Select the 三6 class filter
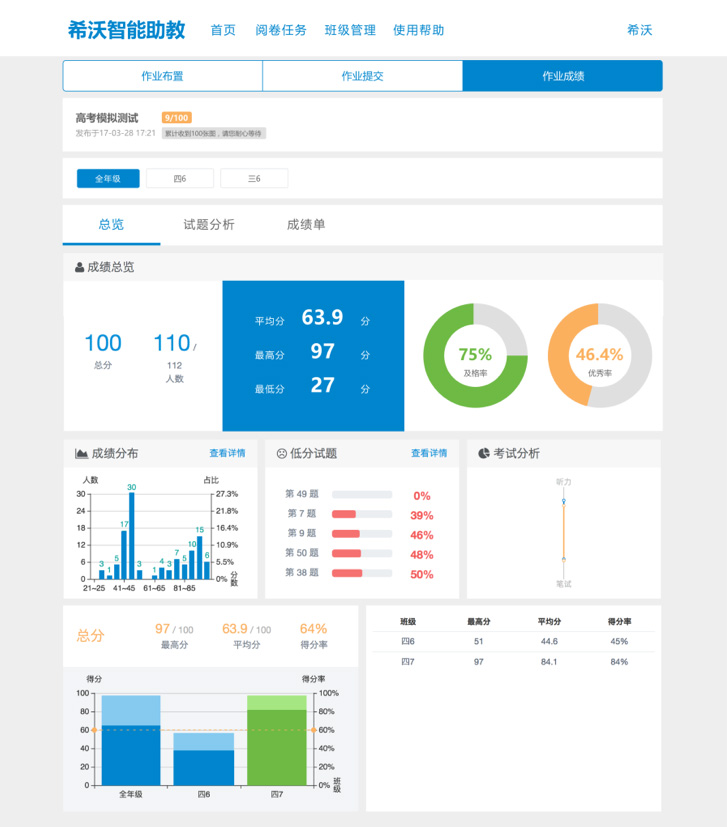 [x=254, y=179]
